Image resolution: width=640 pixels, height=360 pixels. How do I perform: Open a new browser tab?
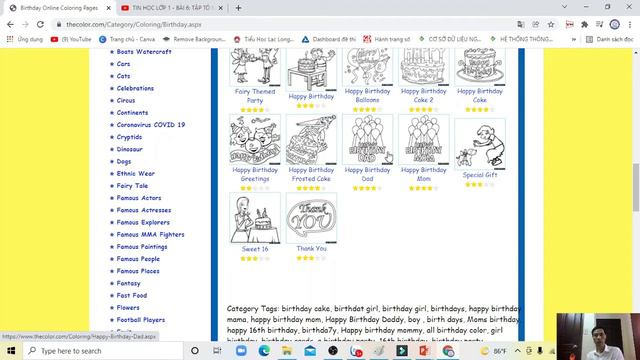(x=238, y=8)
